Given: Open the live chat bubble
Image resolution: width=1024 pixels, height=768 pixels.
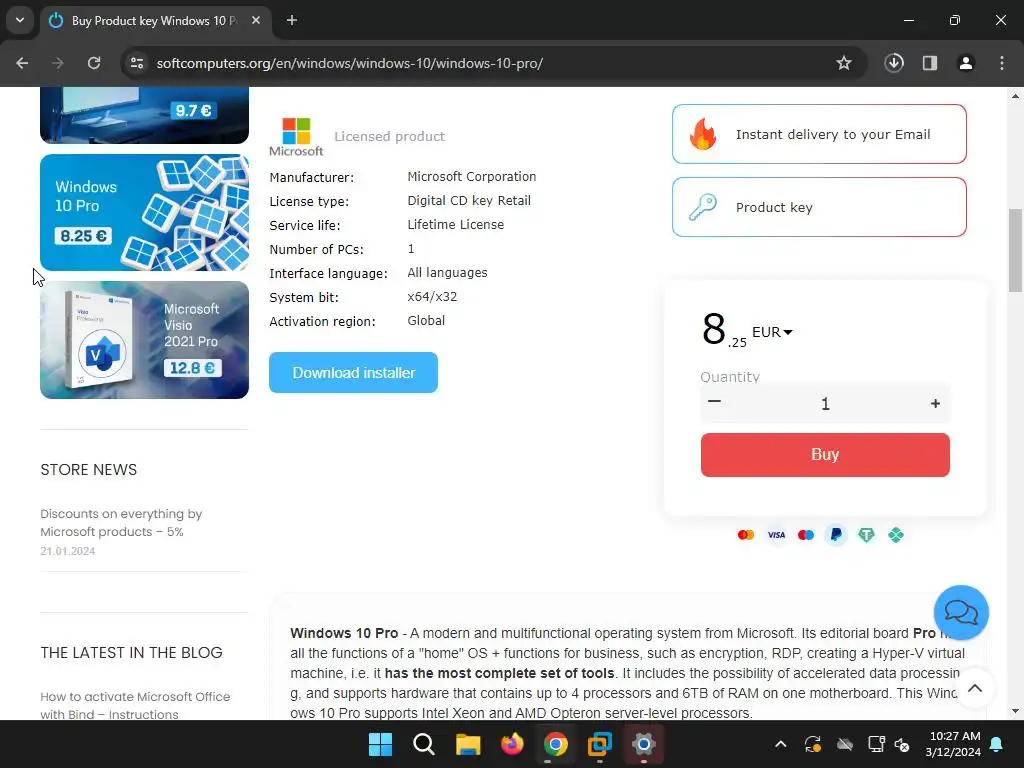Looking at the screenshot, I should click(x=961, y=613).
